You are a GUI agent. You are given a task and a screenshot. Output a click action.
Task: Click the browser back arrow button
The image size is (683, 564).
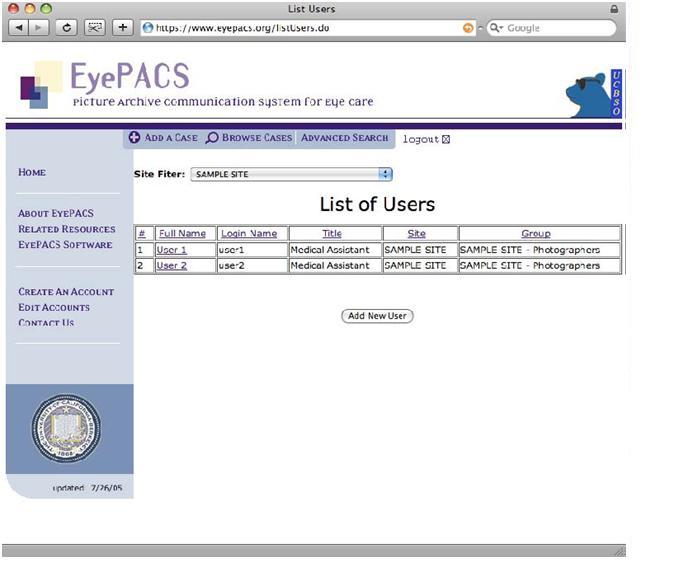(18, 28)
